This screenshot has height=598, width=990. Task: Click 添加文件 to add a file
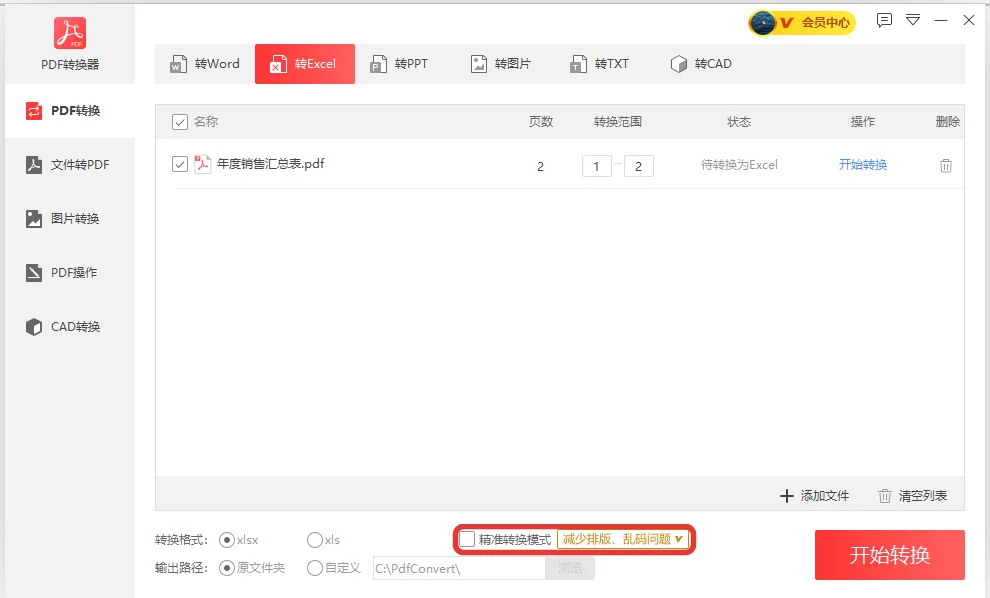pos(814,496)
